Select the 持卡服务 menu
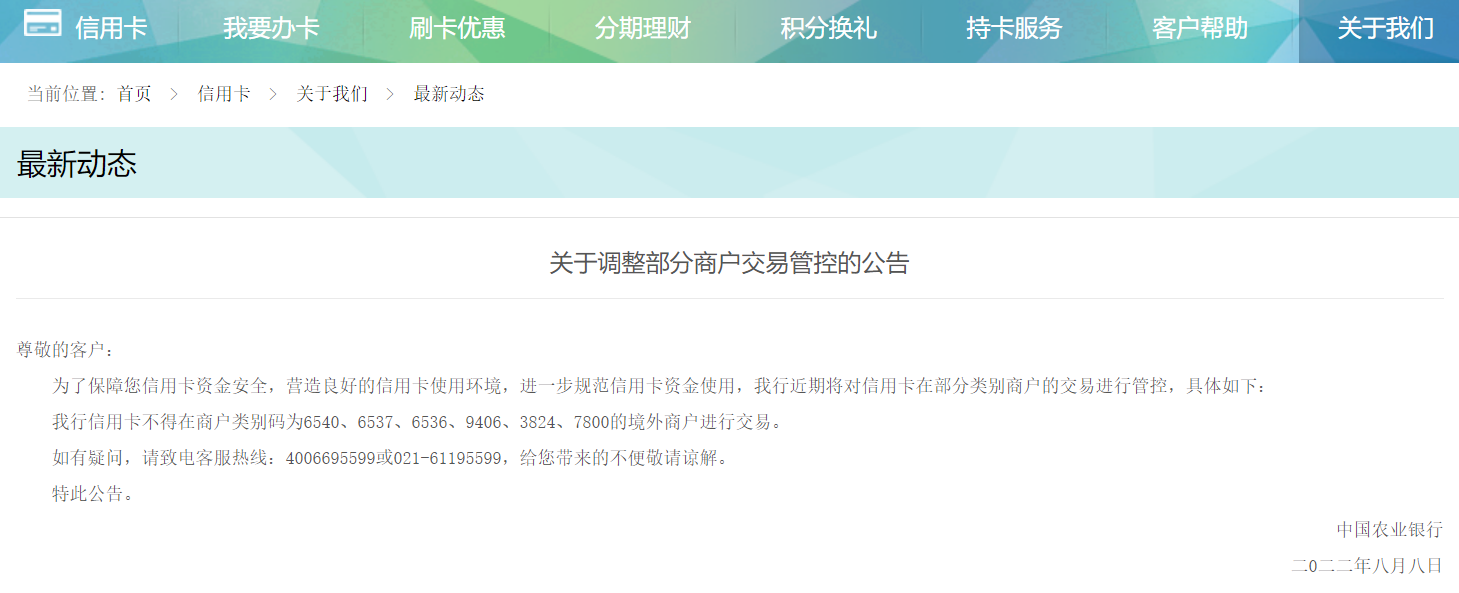Screen dimensions: 1459x593 [1014, 28]
